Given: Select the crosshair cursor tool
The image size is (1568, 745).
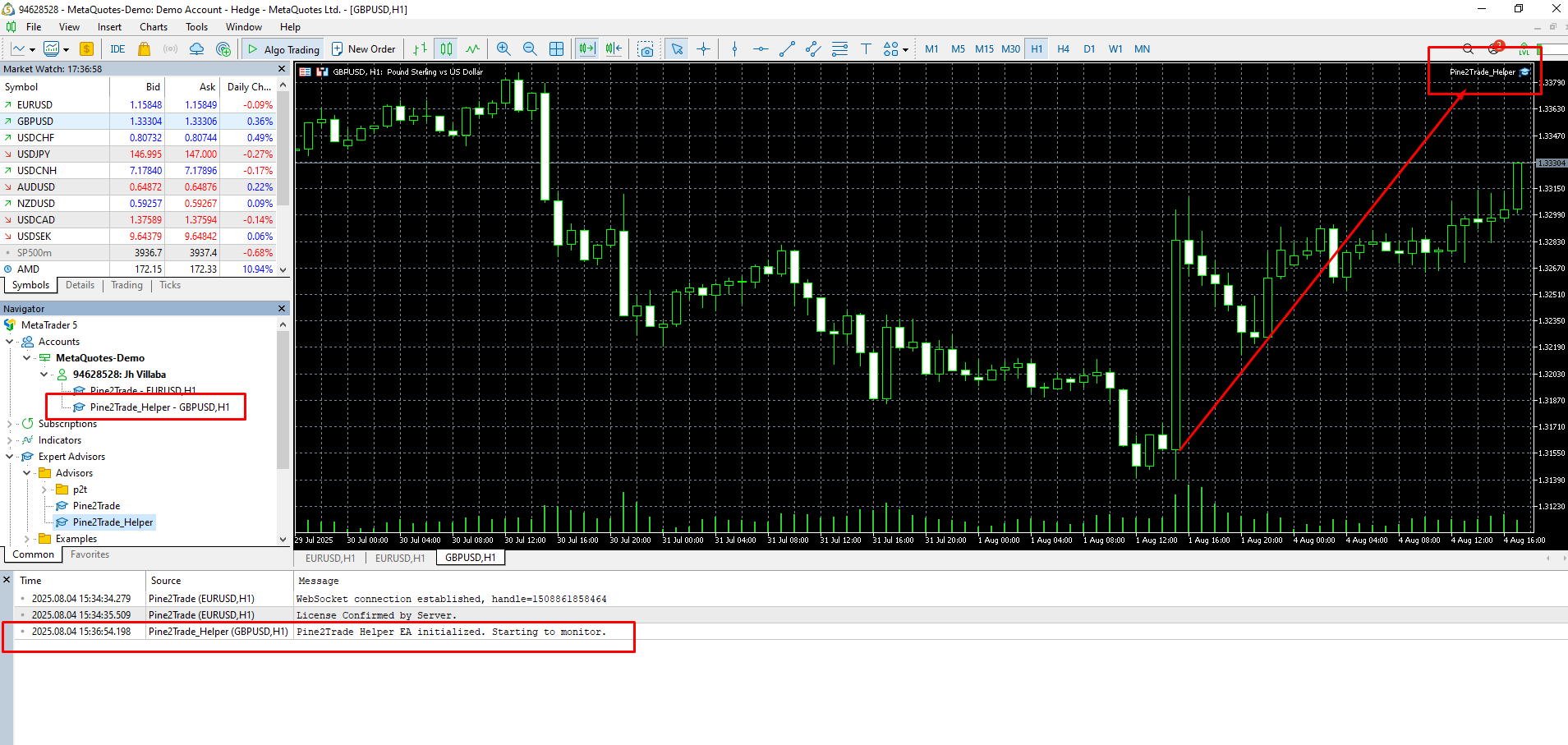Looking at the screenshot, I should pos(704,49).
